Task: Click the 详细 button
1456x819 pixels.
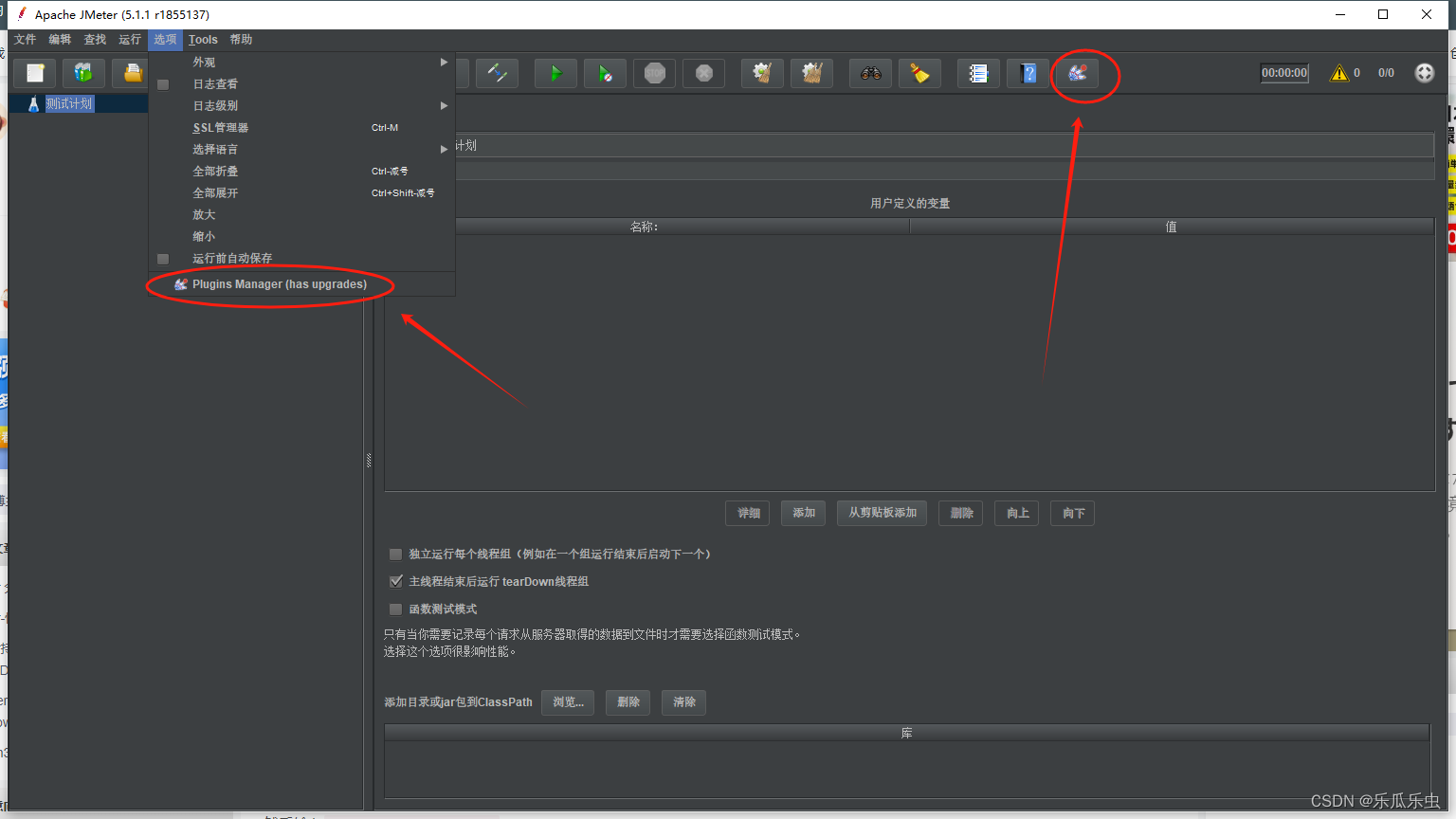Action: pyautogui.click(x=749, y=513)
